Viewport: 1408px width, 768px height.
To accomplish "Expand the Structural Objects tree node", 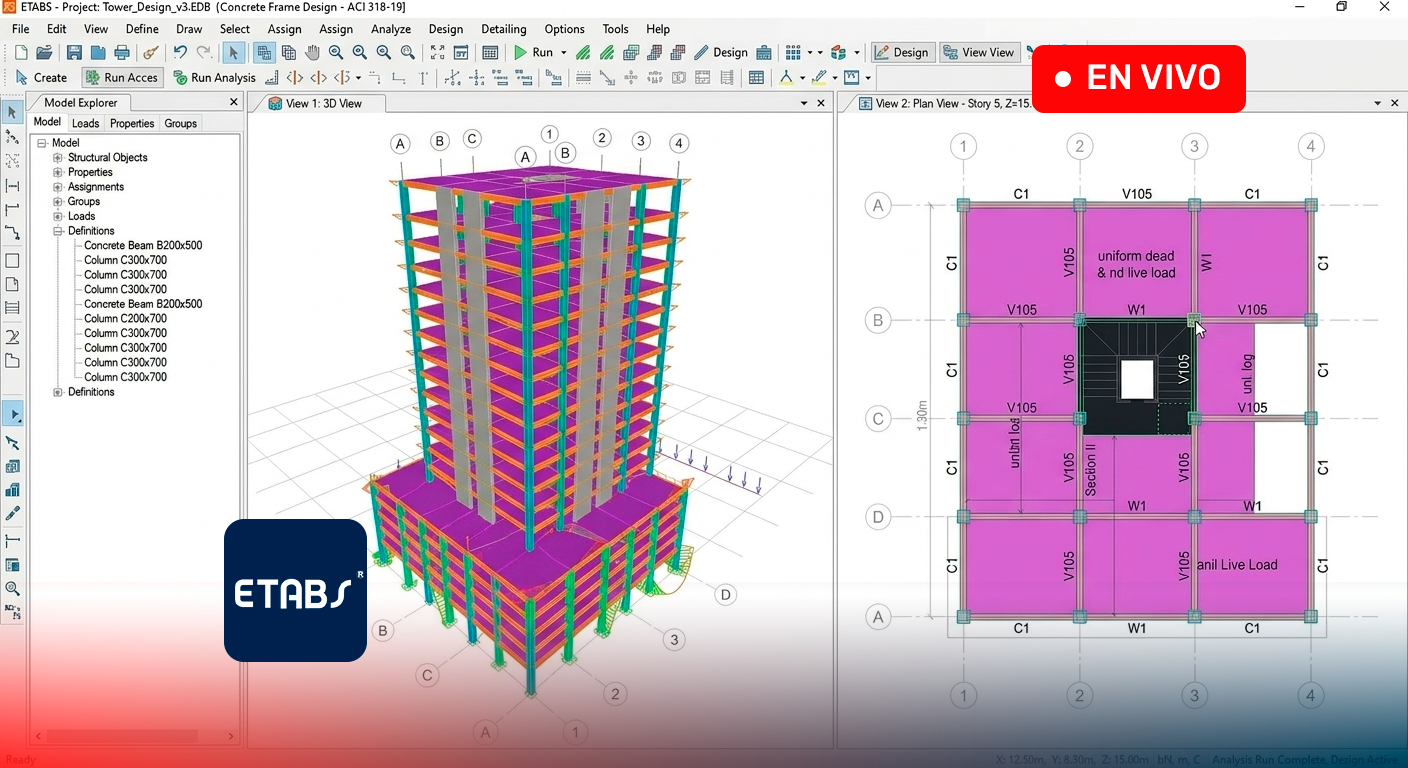I will coord(58,158).
